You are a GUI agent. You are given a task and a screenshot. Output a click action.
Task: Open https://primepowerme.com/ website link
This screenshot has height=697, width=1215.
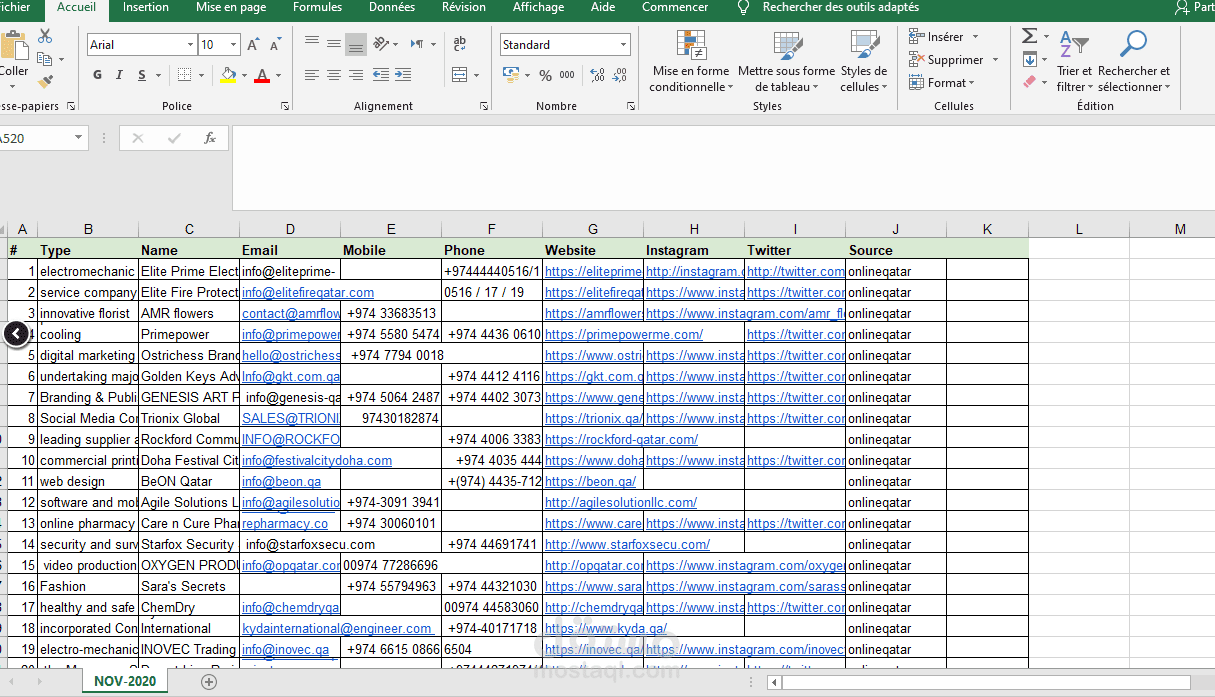click(624, 335)
